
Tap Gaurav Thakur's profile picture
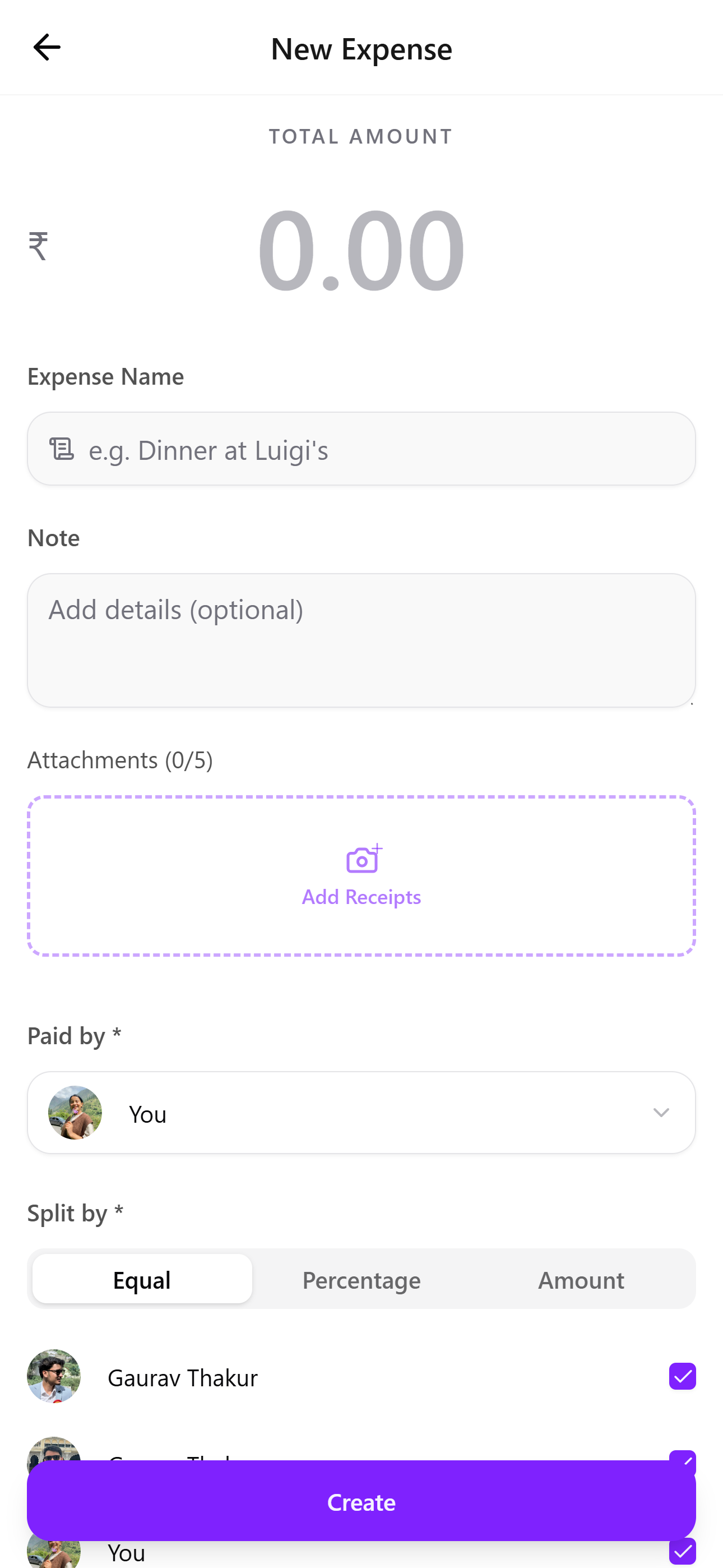pos(54,1376)
